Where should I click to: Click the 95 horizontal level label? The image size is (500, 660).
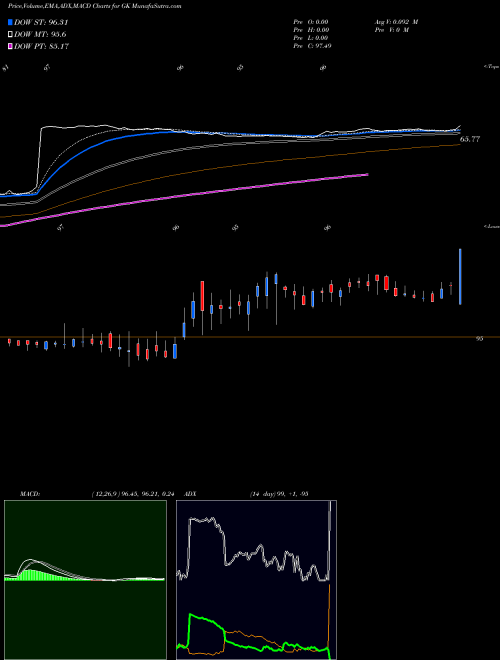[x=479, y=338]
